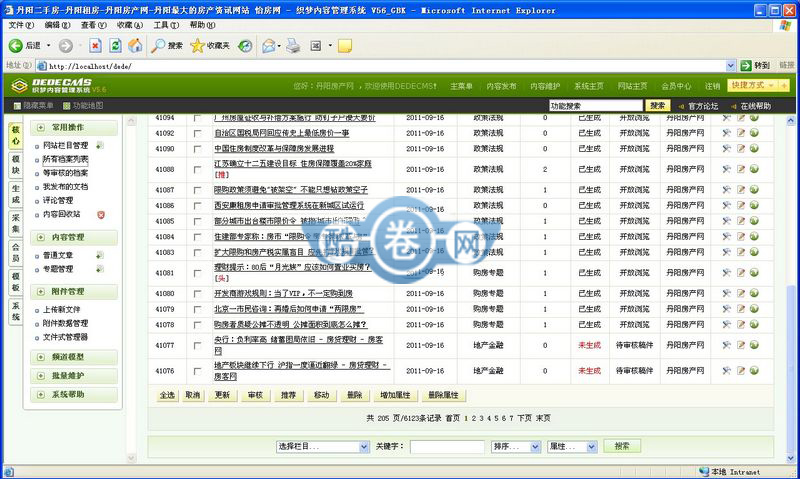The height and width of the screenshot is (479, 800).
Task: Click the 全选 button
Action: [x=167, y=395]
